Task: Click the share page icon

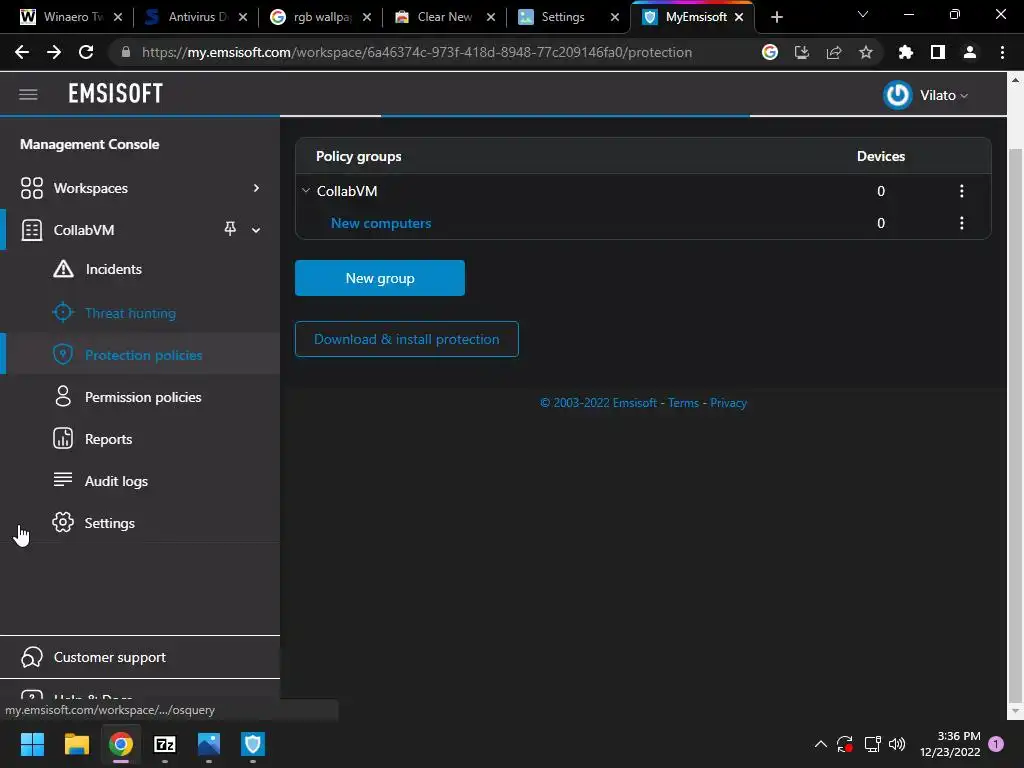Action: [x=834, y=52]
